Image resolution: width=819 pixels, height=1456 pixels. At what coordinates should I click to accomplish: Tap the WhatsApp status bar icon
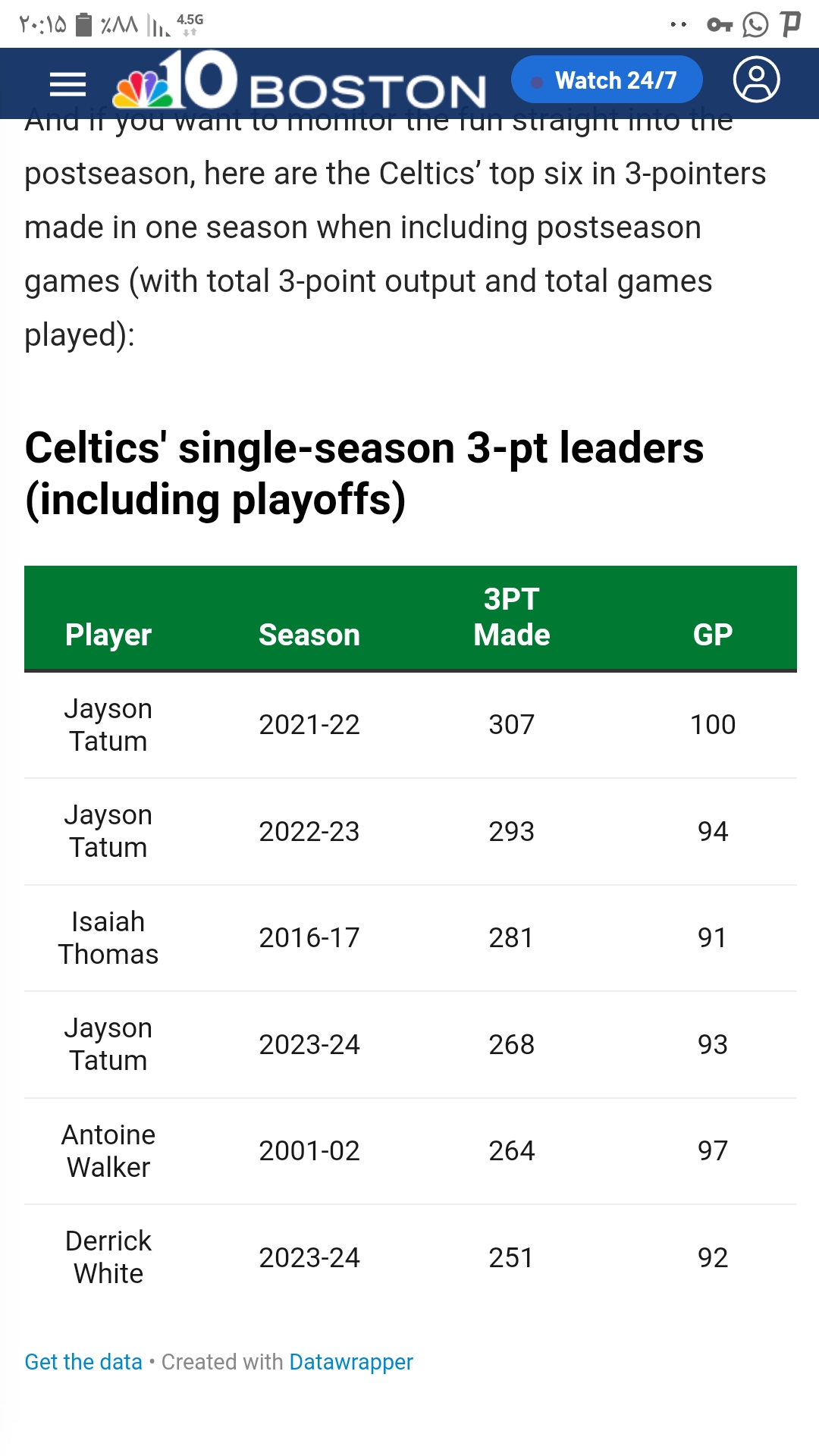point(755,25)
